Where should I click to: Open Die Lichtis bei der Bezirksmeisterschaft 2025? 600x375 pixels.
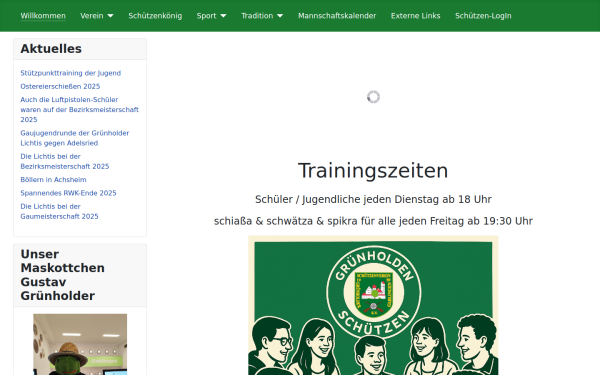[65, 161]
